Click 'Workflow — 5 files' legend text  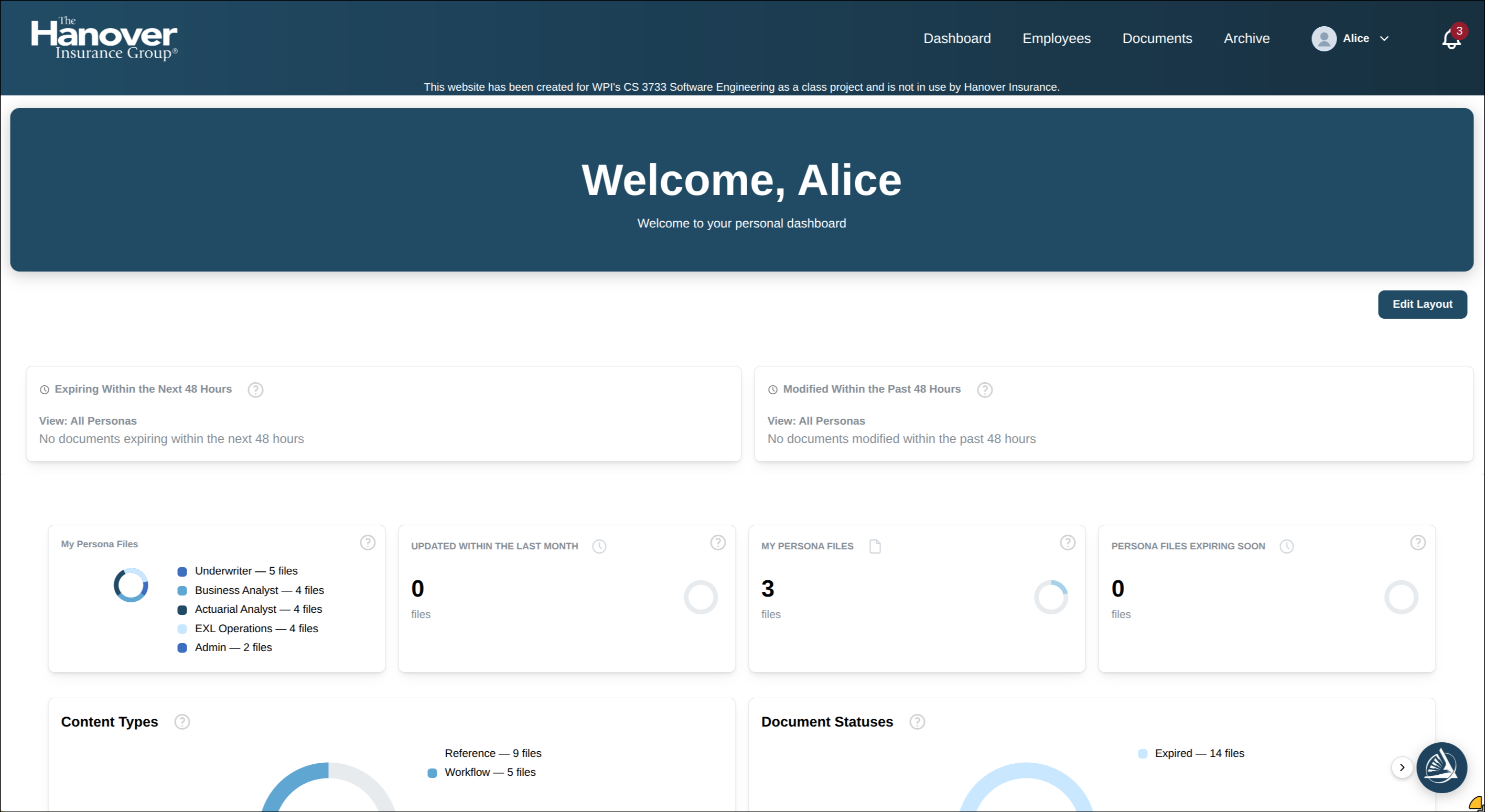pos(490,772)
